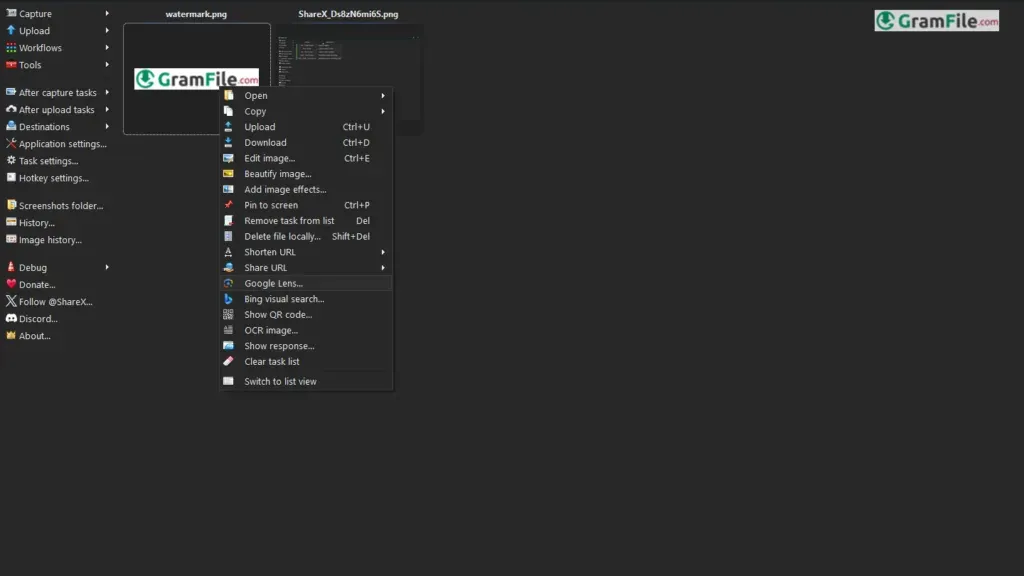Click the Tools toolbox icon
Image resolution: width=1024 pixels, height=576 pixels.
coord(11,65)
